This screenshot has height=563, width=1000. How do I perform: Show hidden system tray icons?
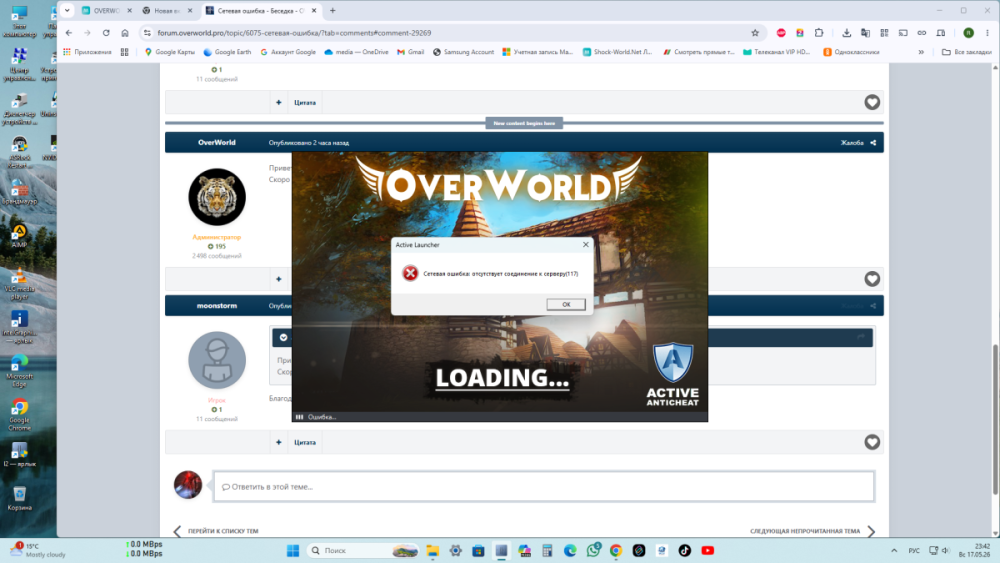[893, 550]
